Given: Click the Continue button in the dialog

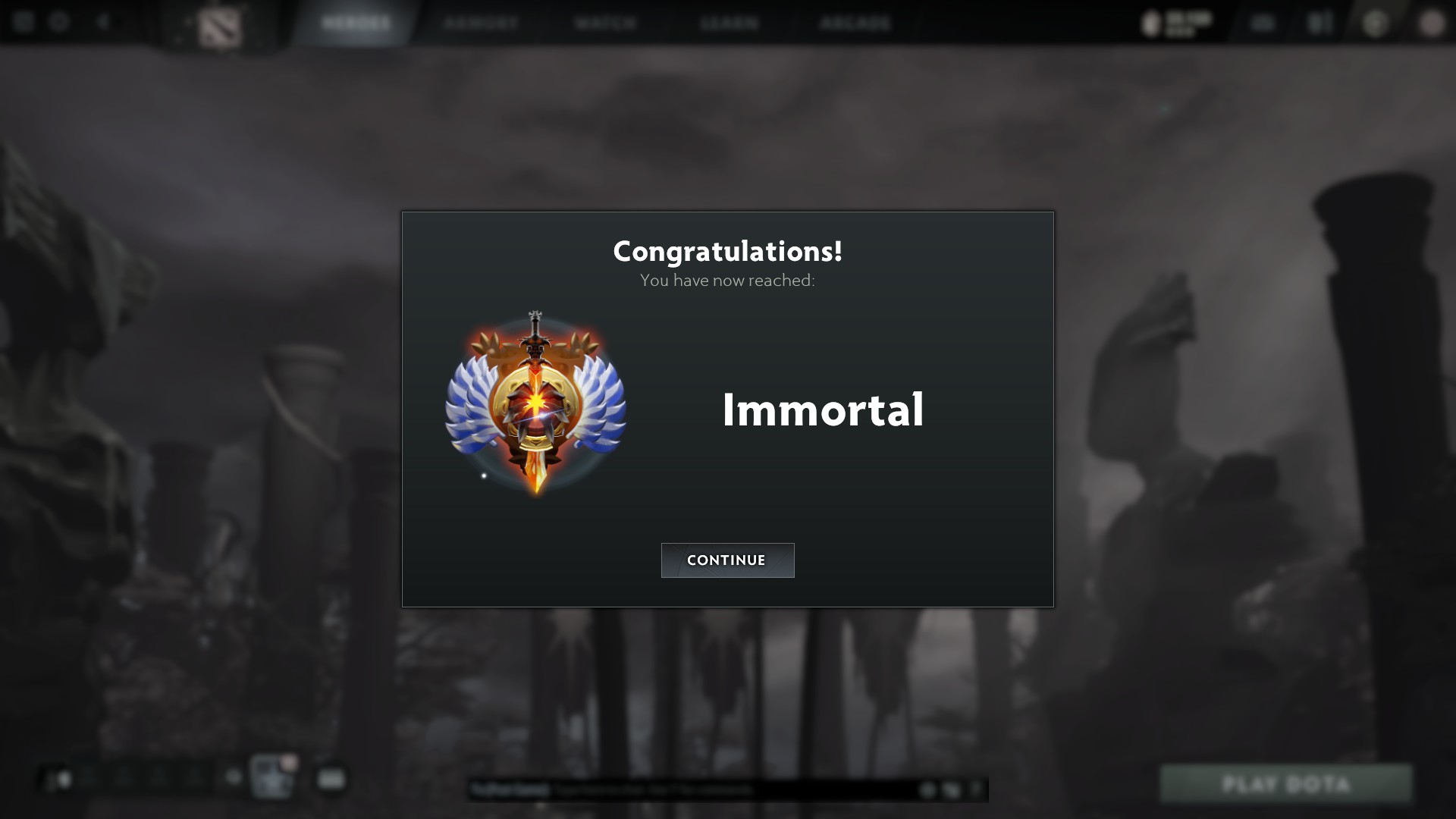Looking at the screenshot, I should tap(727, 560).
